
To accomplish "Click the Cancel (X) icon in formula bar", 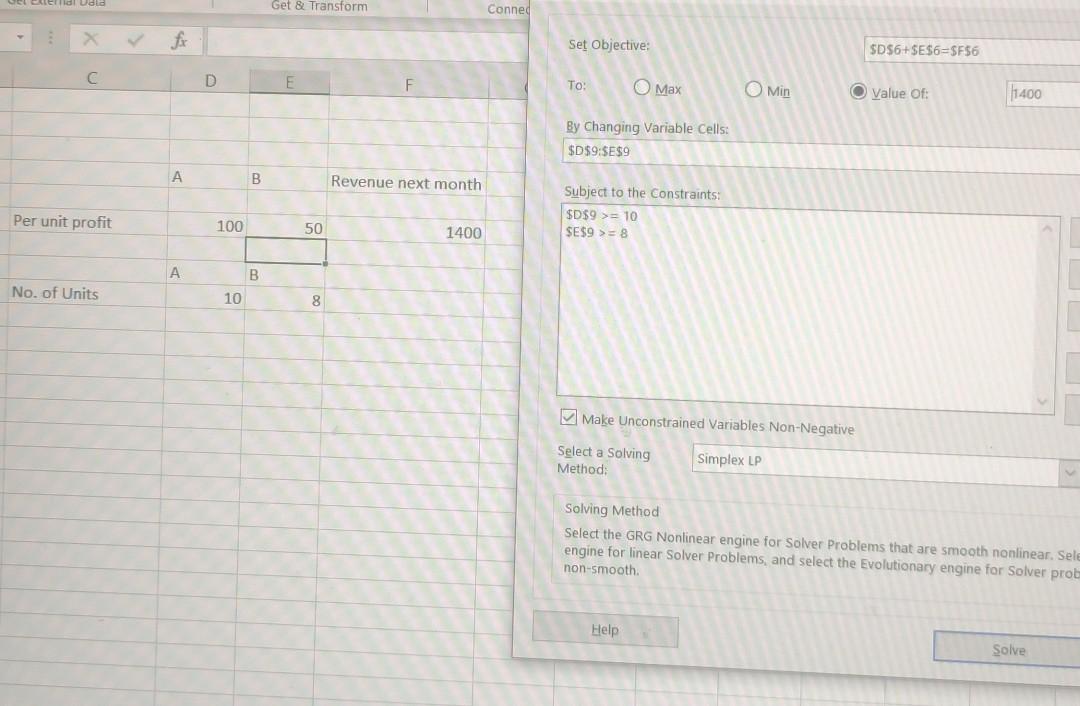I will (89, 38).
